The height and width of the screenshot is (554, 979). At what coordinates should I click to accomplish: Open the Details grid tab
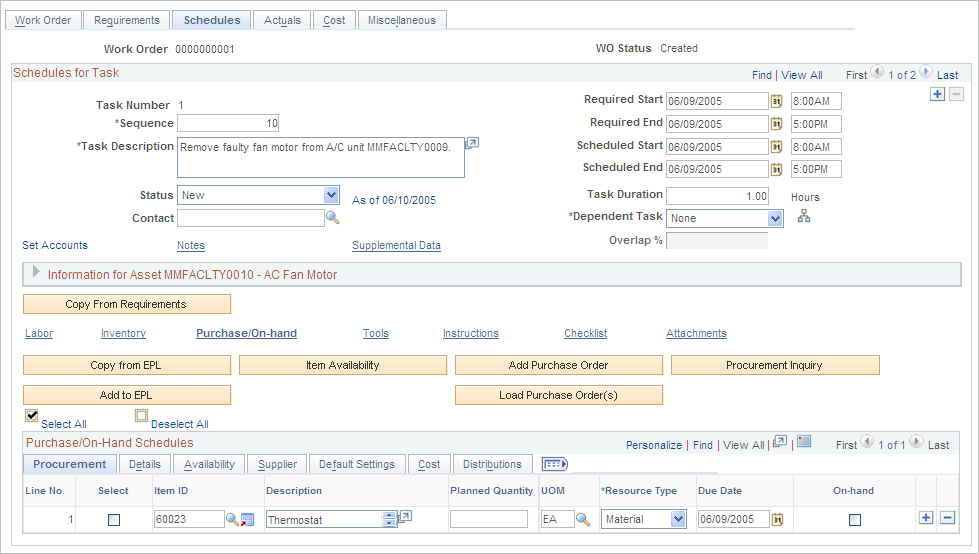tap(145, 464)
